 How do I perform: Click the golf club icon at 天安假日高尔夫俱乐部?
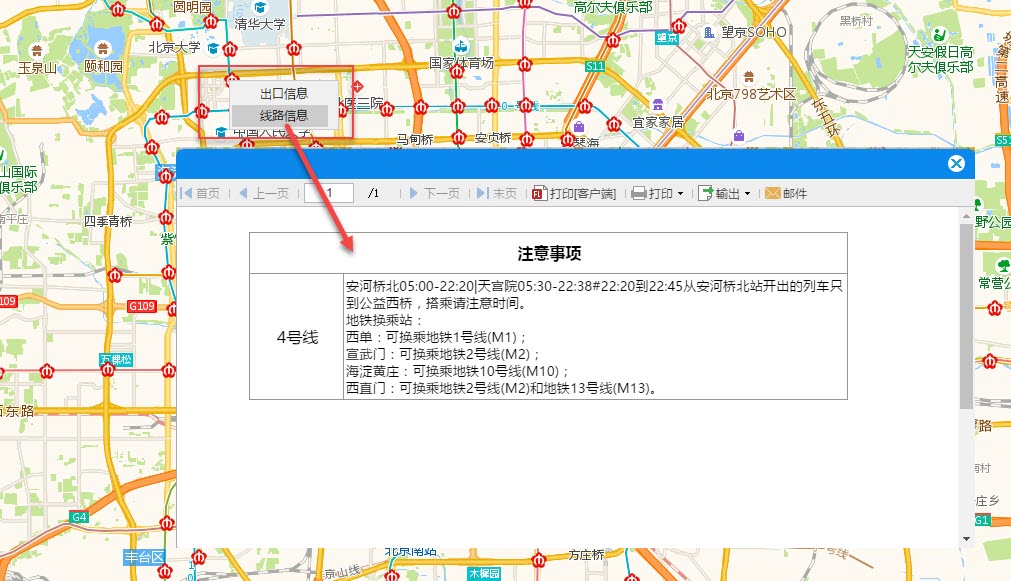[x=940, y=34]
